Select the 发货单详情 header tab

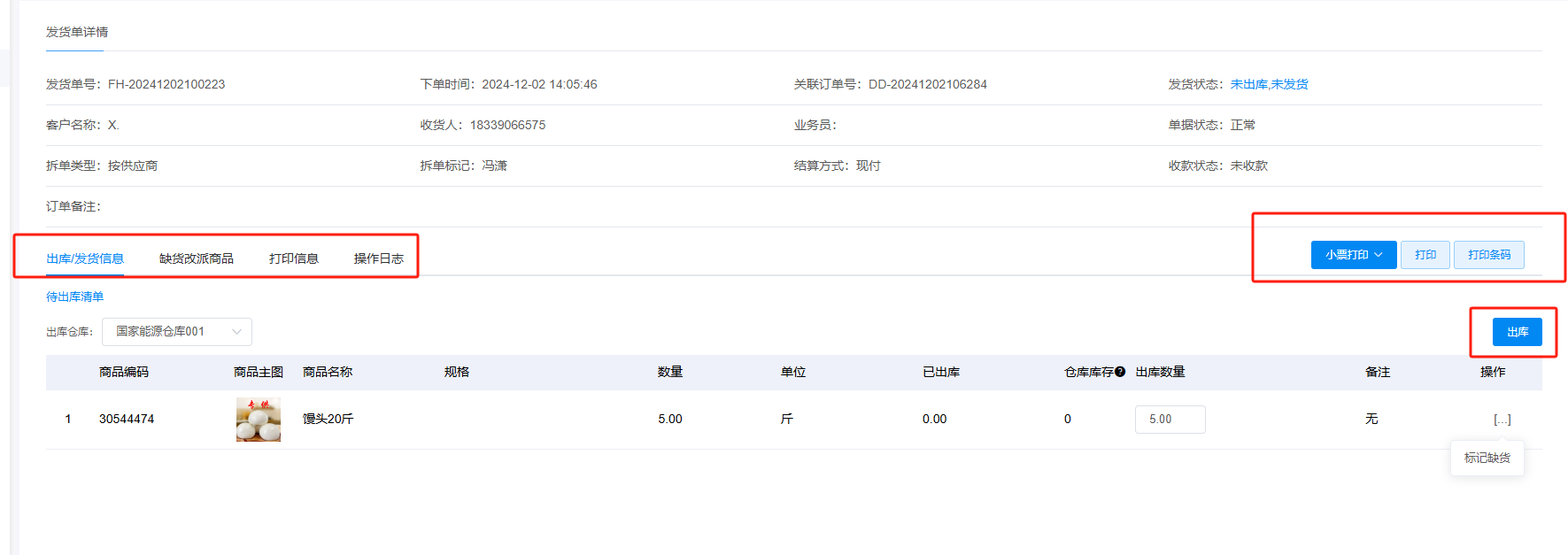[x=77, y=32]
